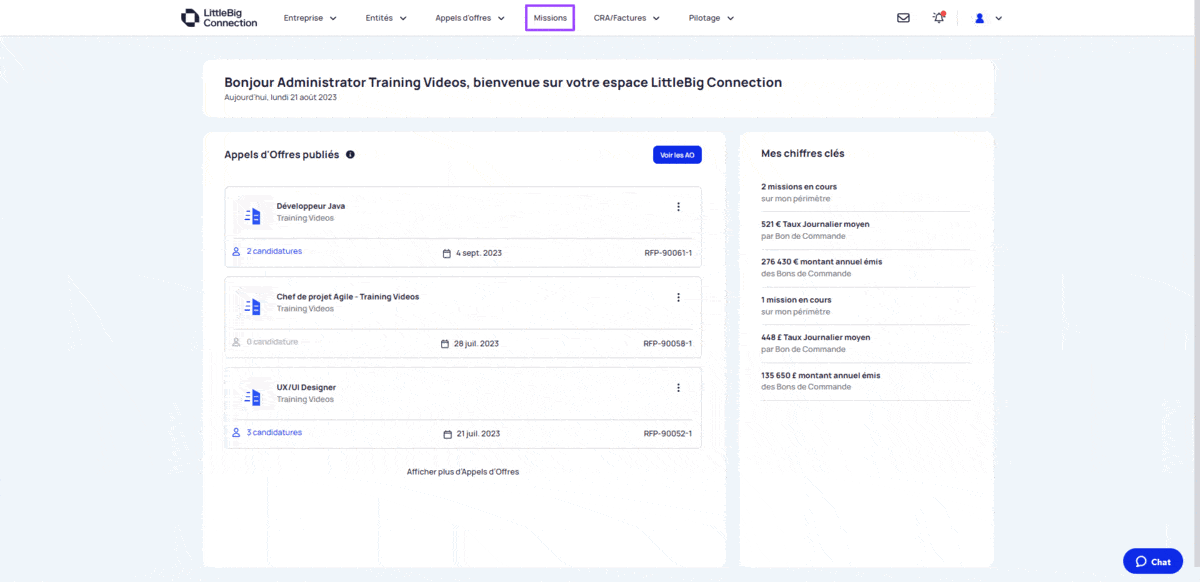Click the 2 missions en cours figure

point(799,187)
